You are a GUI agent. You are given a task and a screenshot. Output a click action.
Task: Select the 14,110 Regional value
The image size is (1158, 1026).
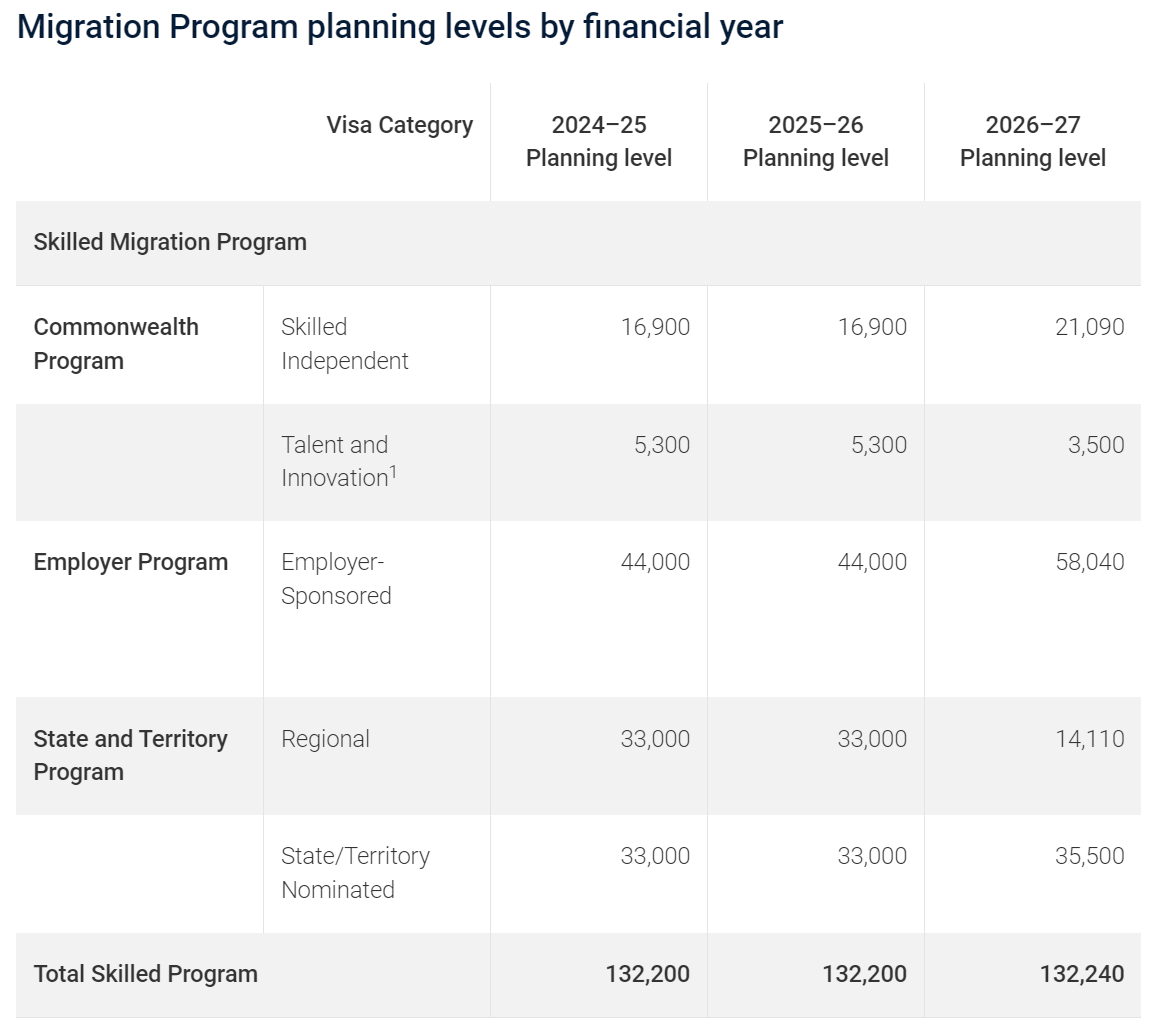[1089, 739]
